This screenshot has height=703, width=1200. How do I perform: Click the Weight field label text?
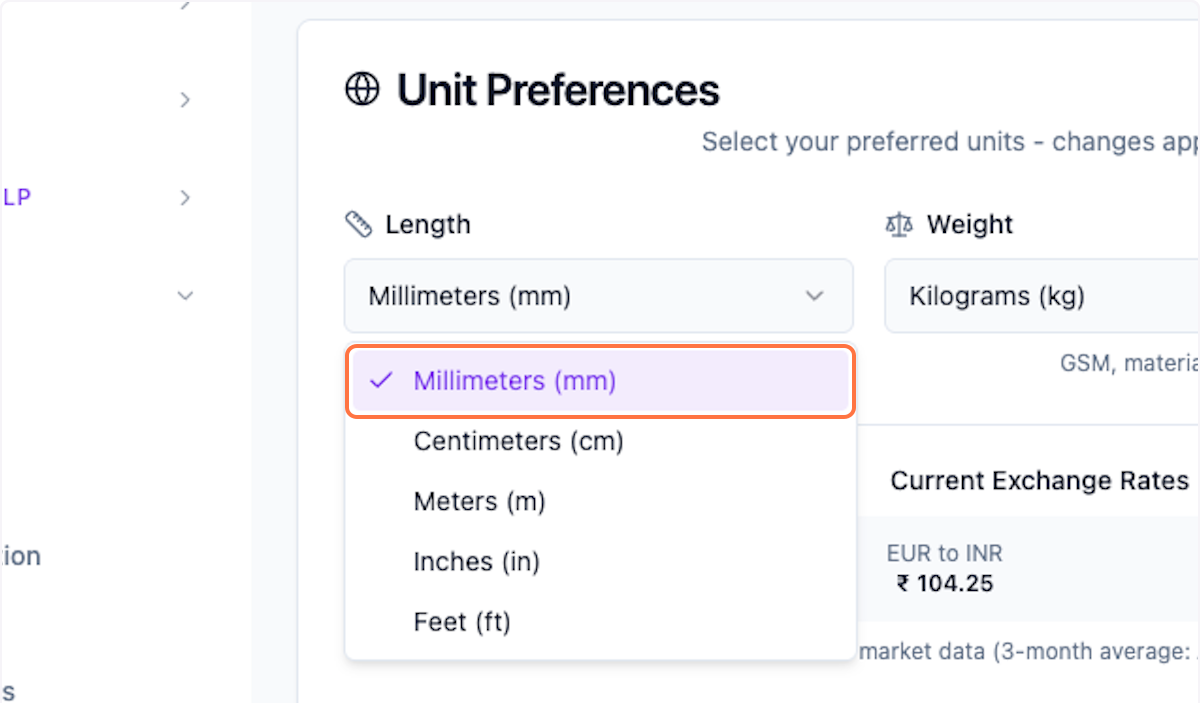pos(969,224)
